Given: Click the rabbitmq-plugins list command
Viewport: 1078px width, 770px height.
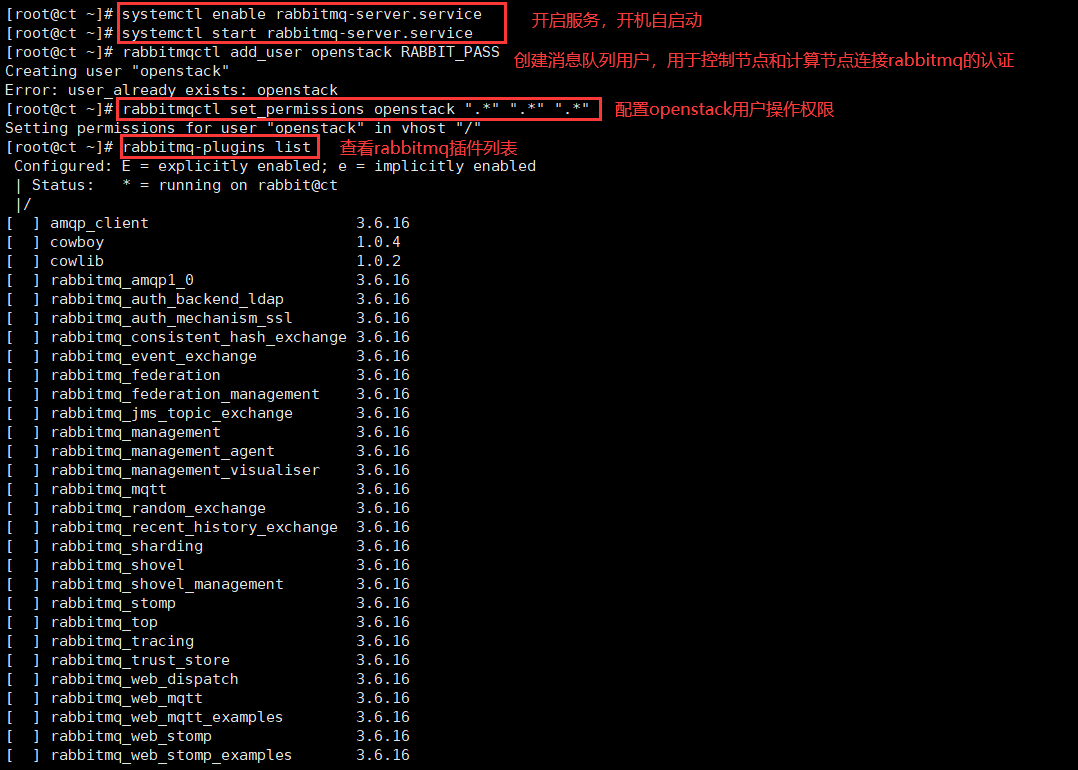Looking at the screenshot, I should 217,147.
